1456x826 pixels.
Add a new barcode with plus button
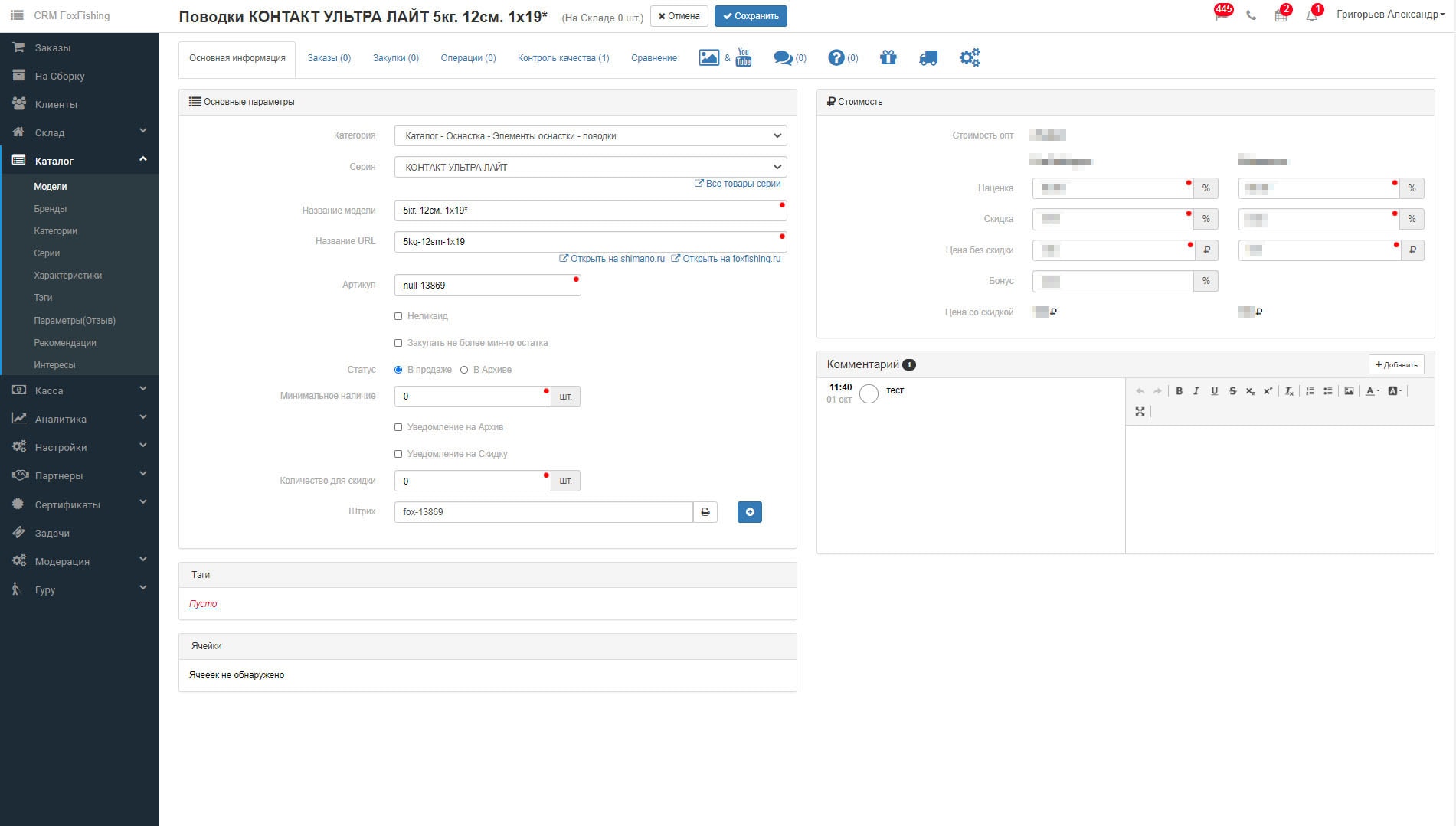750,512
